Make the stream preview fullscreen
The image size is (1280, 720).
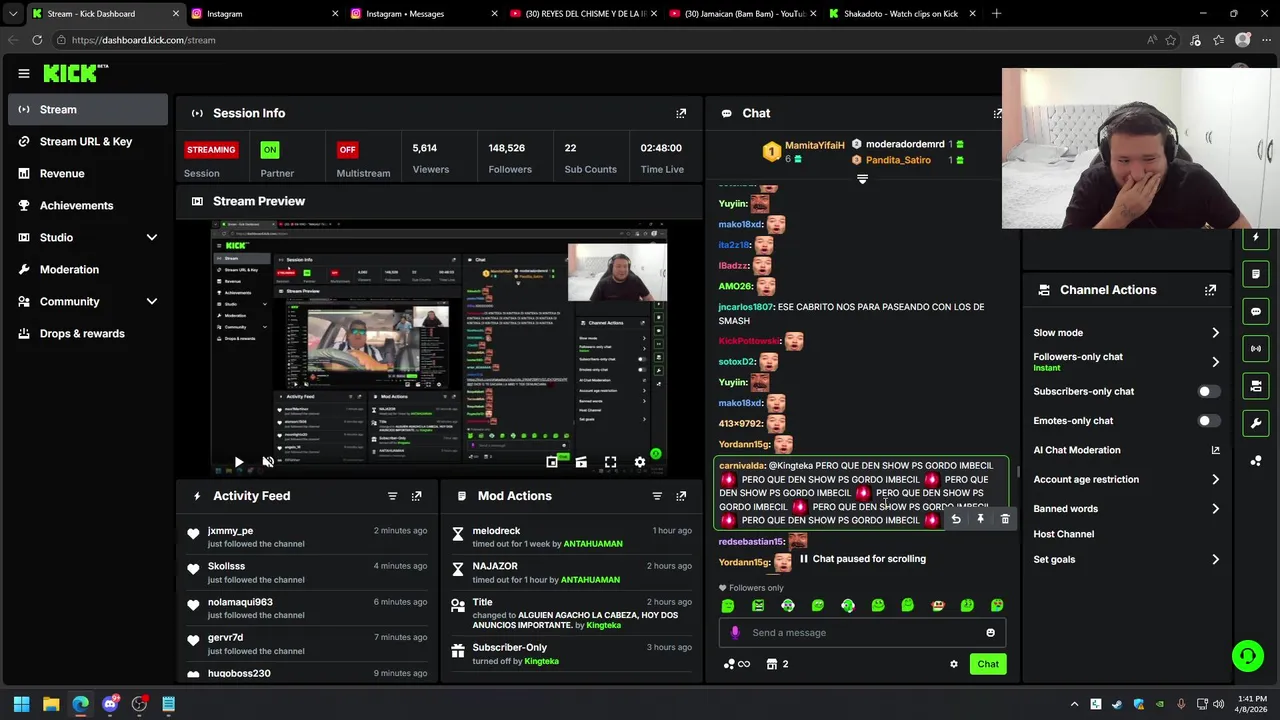[x=610, y=462]
